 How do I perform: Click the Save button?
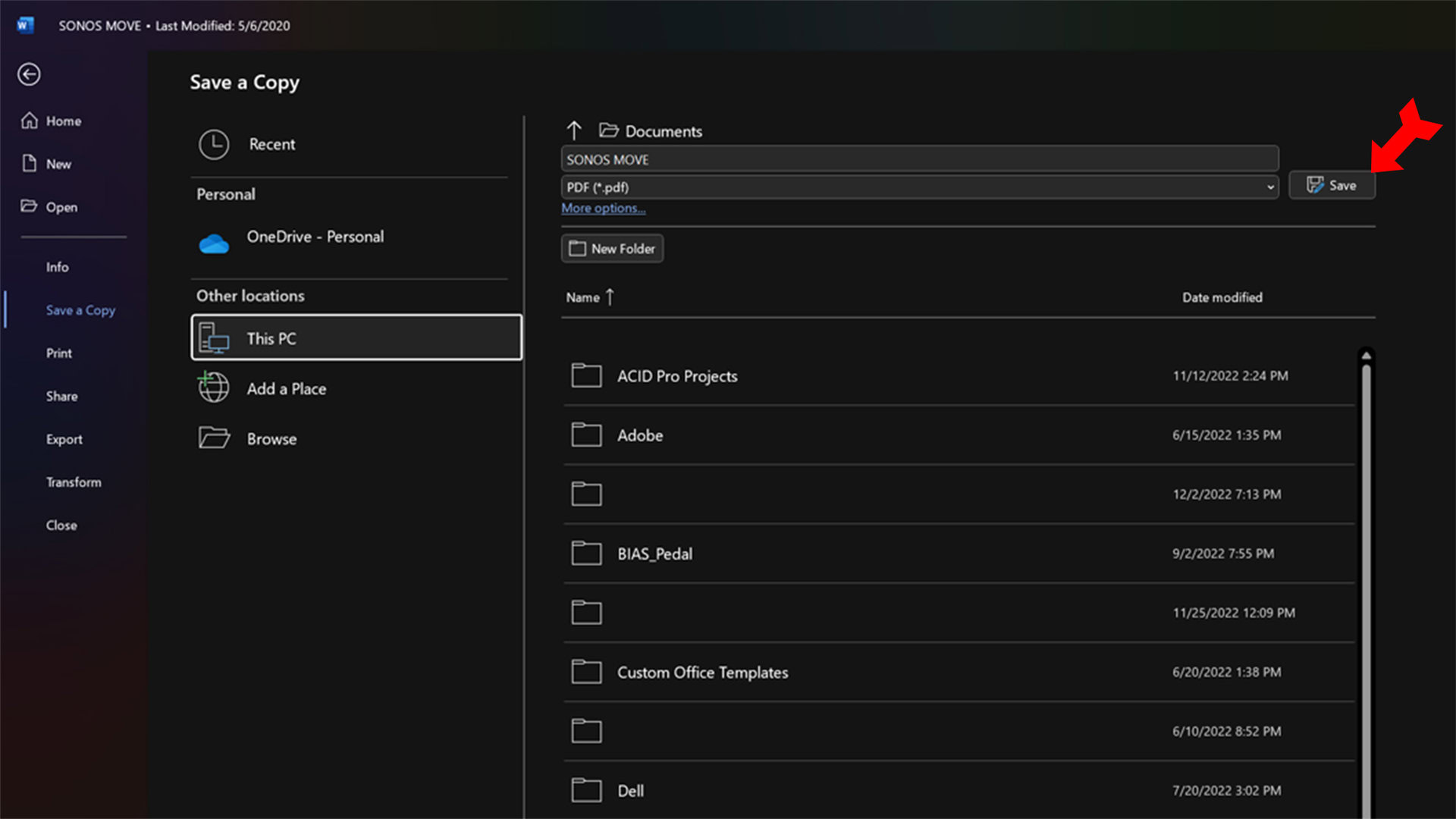click(x=1332, y=186)
